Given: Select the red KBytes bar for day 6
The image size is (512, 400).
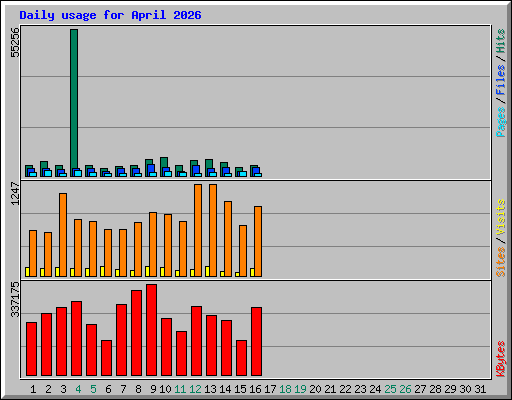Looking at the screenshot, I should pos(106,358).
